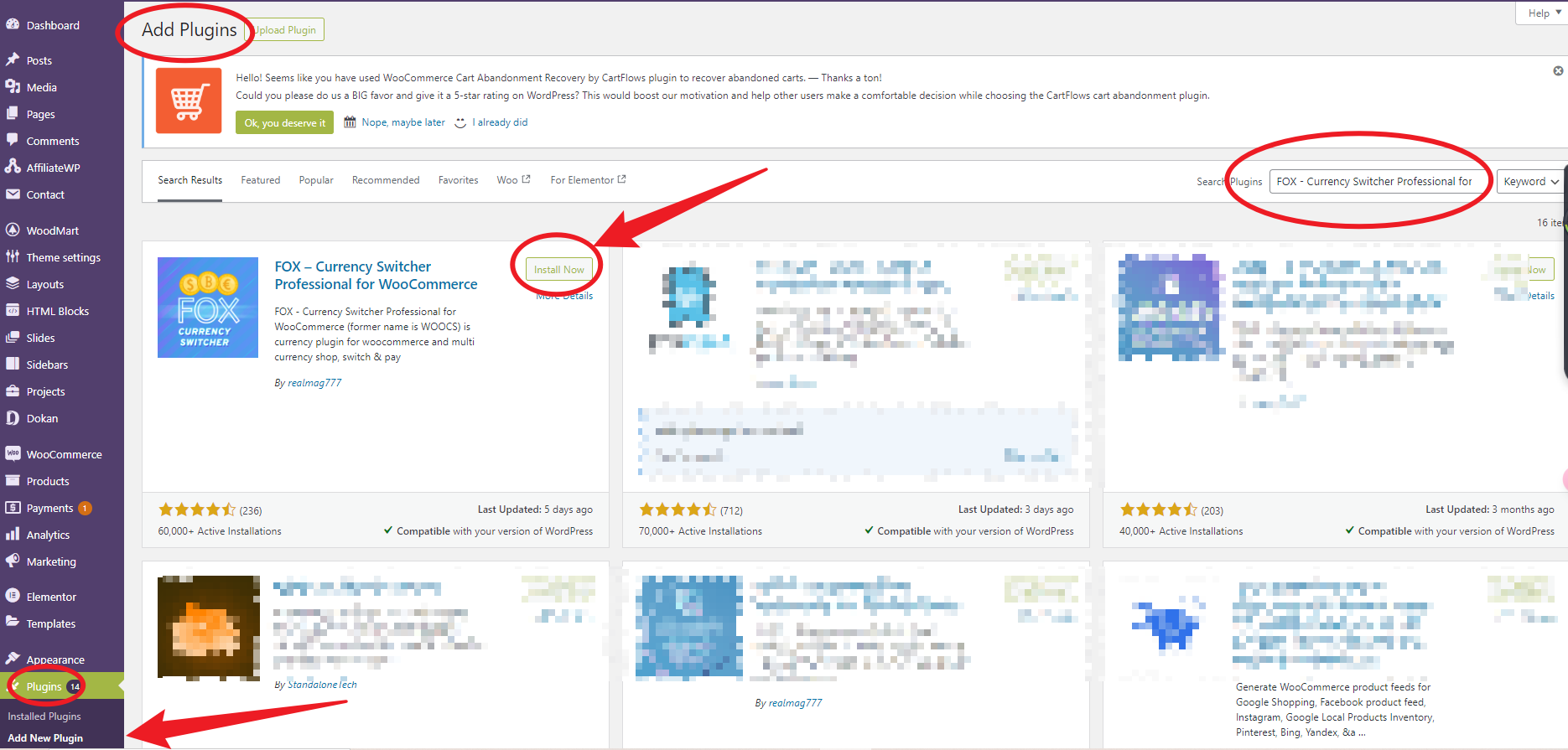
Task: Click the Projects briefcase icon
Action: [13, 391]
